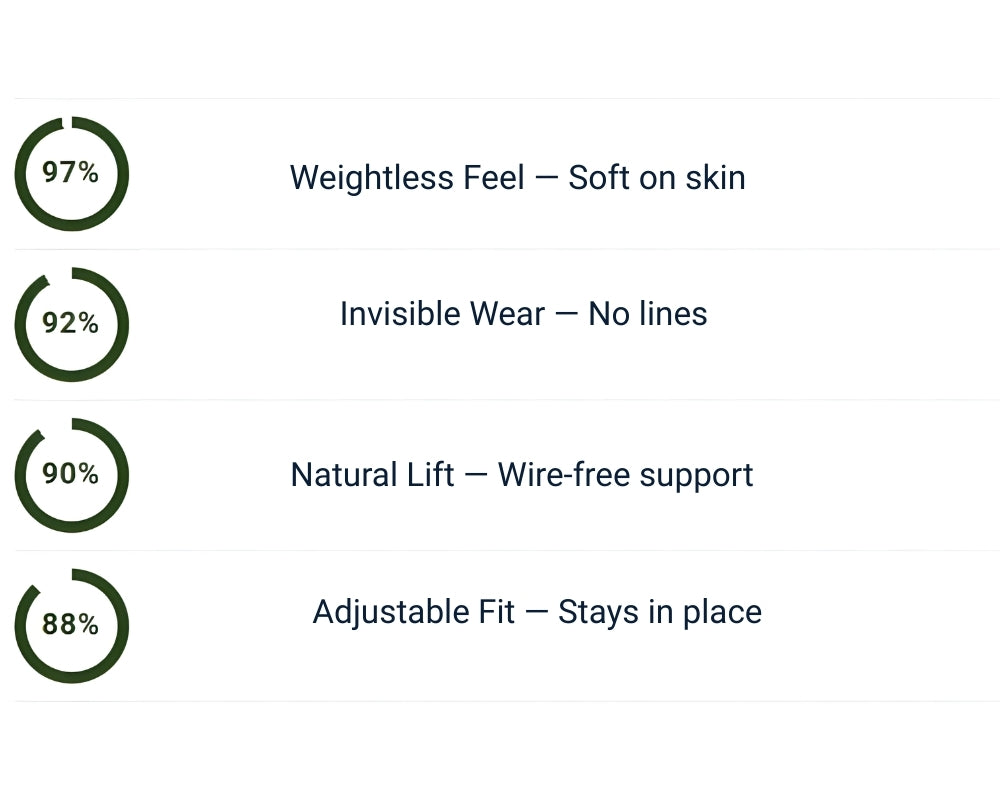Screen dimensions: 1000x800
Task: Select the 90% percentage text
Action: 70,474
